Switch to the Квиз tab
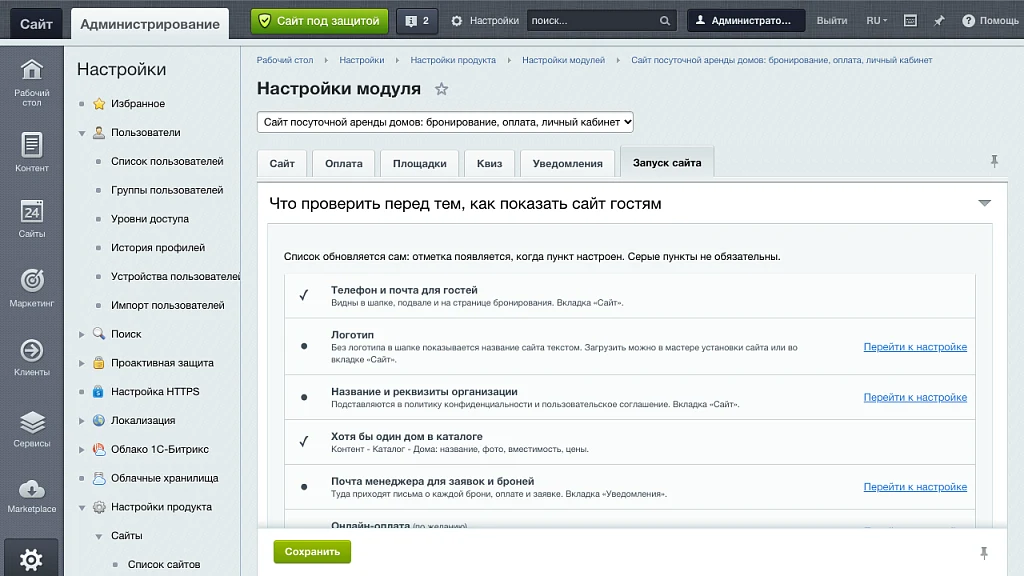 (489, 163)
